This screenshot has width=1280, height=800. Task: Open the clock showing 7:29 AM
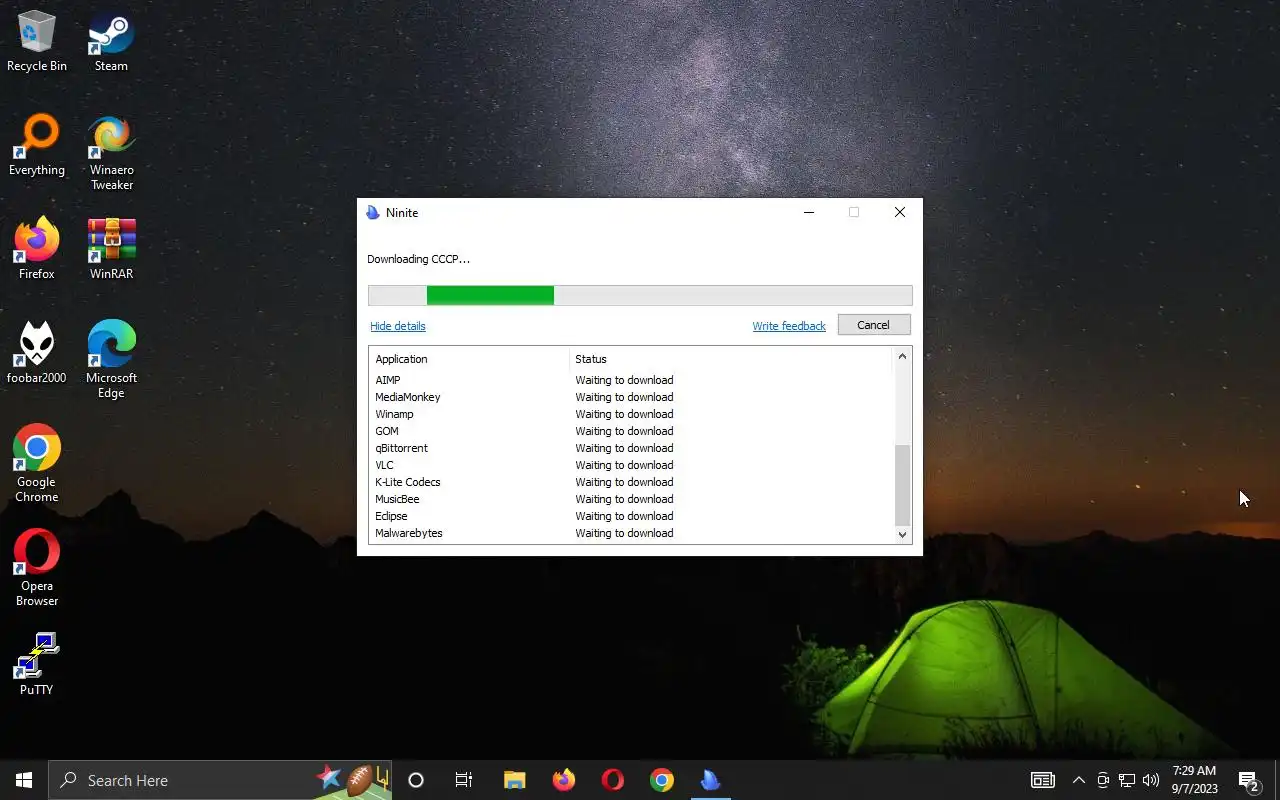[x=1194, y=780]
